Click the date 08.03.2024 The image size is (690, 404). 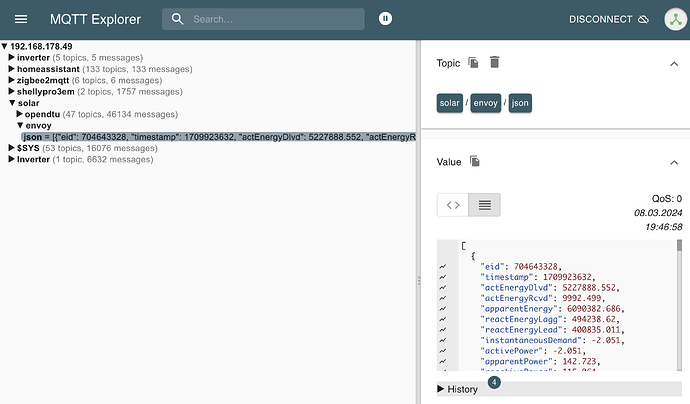(658, 213)
